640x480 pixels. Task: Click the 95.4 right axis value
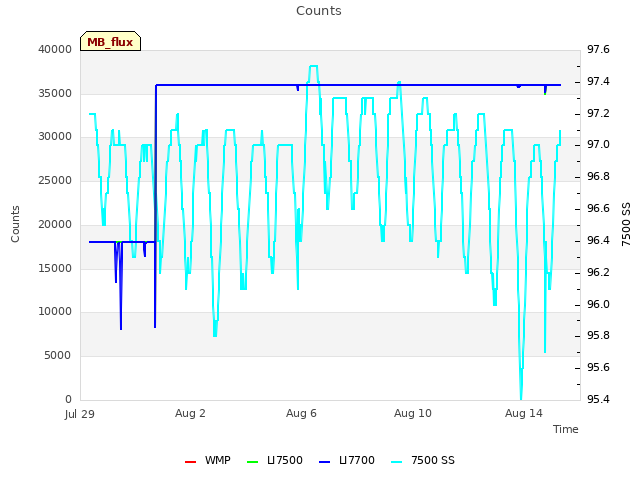tap(598, 399)
